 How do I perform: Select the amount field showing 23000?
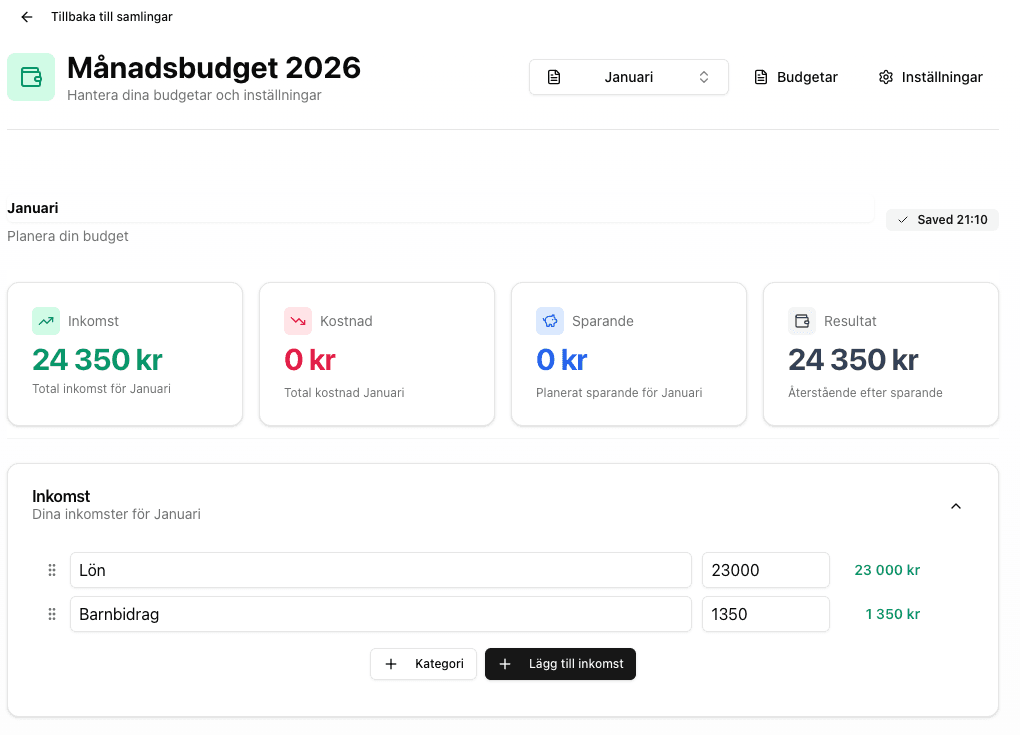765,570
